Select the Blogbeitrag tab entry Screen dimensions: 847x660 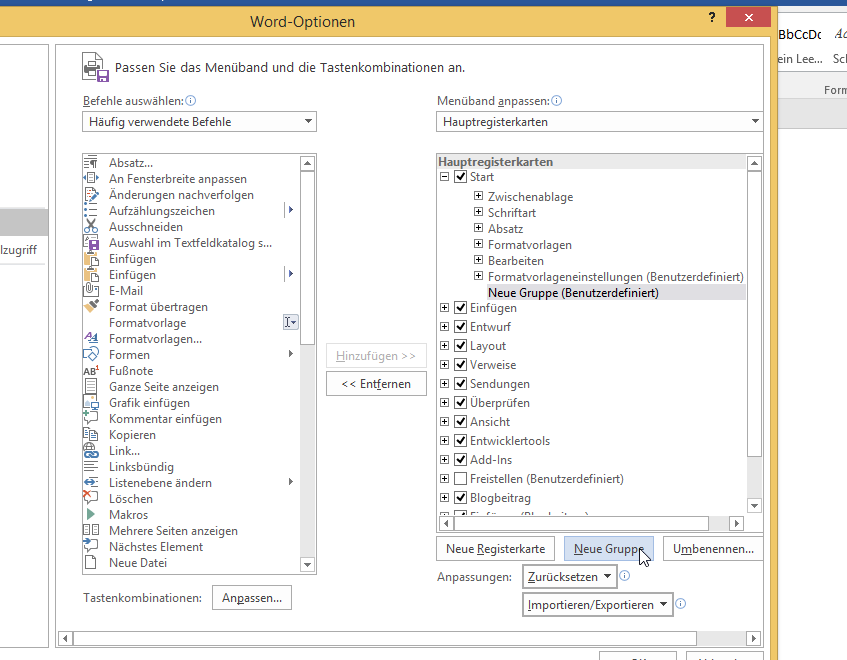point(500,498)
